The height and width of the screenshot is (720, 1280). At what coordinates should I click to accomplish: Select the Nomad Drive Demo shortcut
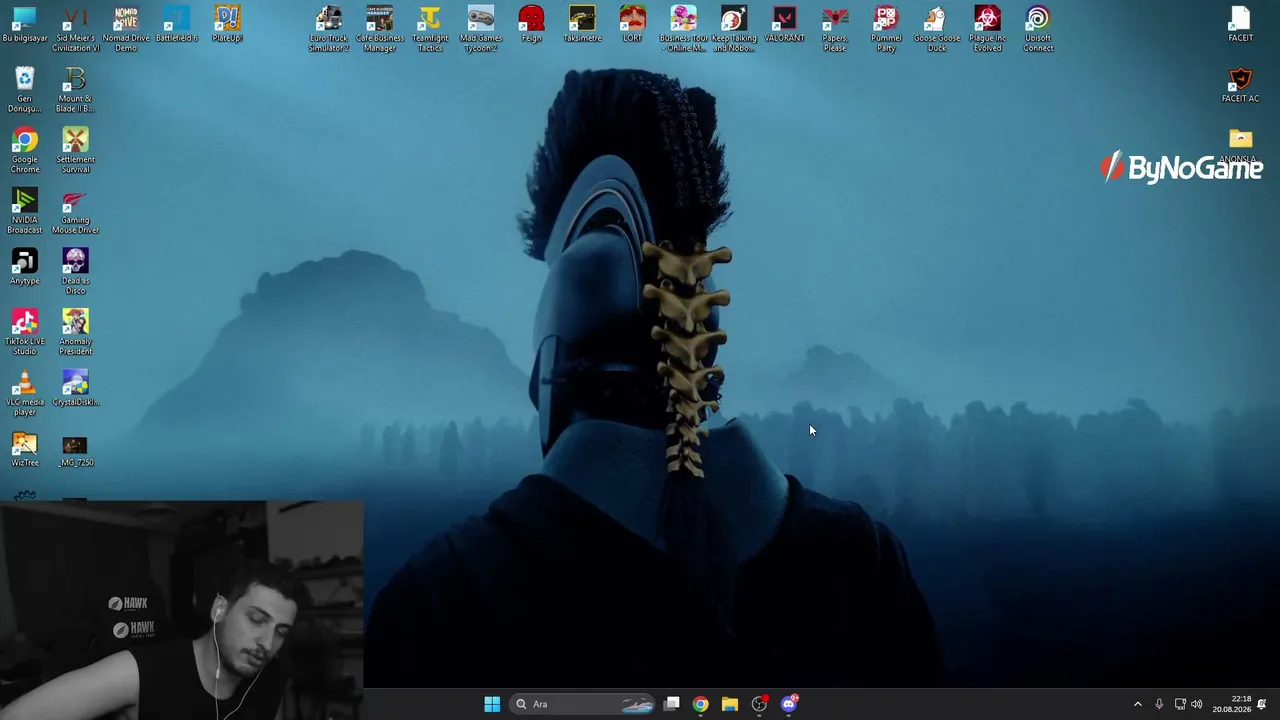pyautogui.click(x=126, y=29)
